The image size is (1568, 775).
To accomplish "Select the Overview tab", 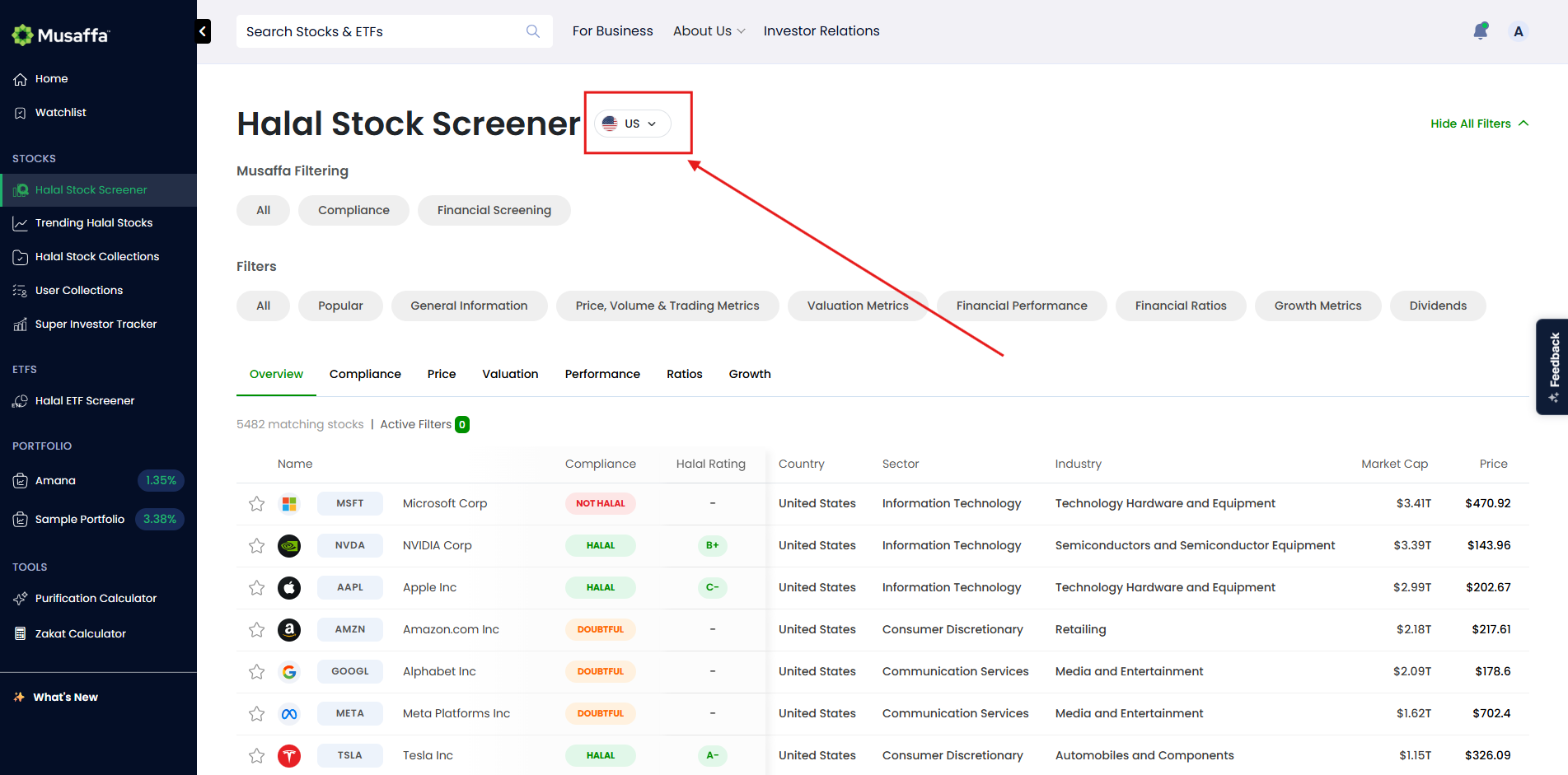I will [276, 374].
